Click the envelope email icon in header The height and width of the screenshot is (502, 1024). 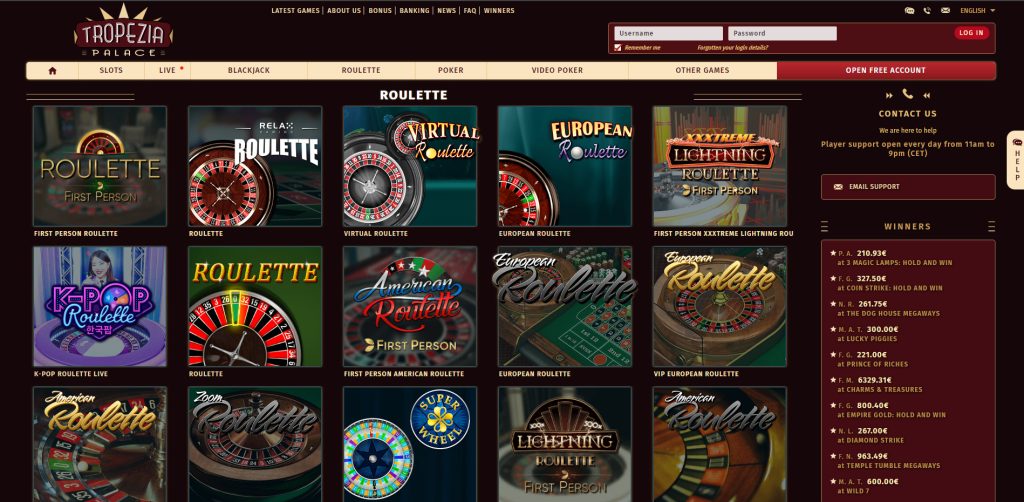[x=945, y=10]
